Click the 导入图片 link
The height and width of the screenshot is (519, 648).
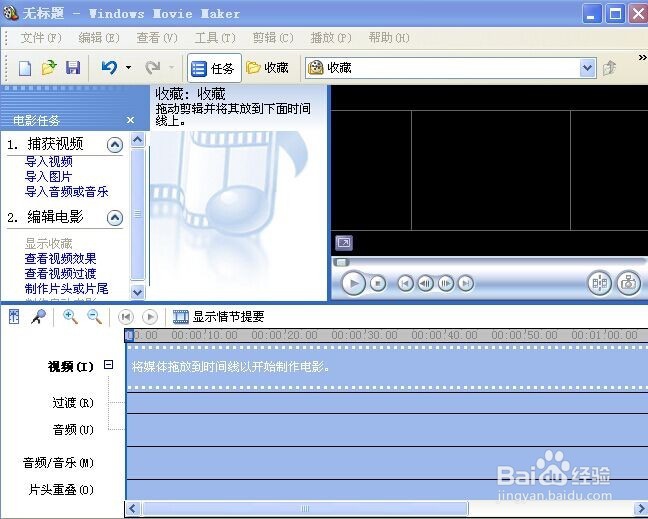pos(48,176)
